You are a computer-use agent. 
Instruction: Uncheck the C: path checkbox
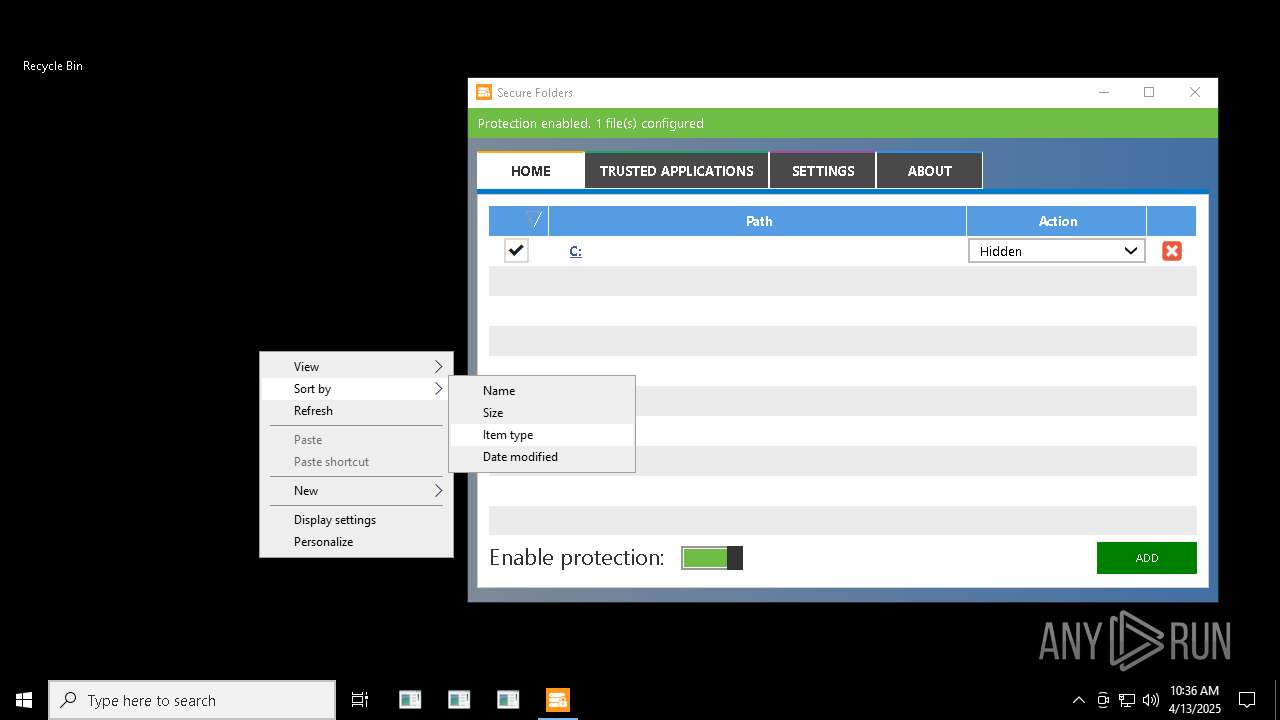(x=516, y=251)
